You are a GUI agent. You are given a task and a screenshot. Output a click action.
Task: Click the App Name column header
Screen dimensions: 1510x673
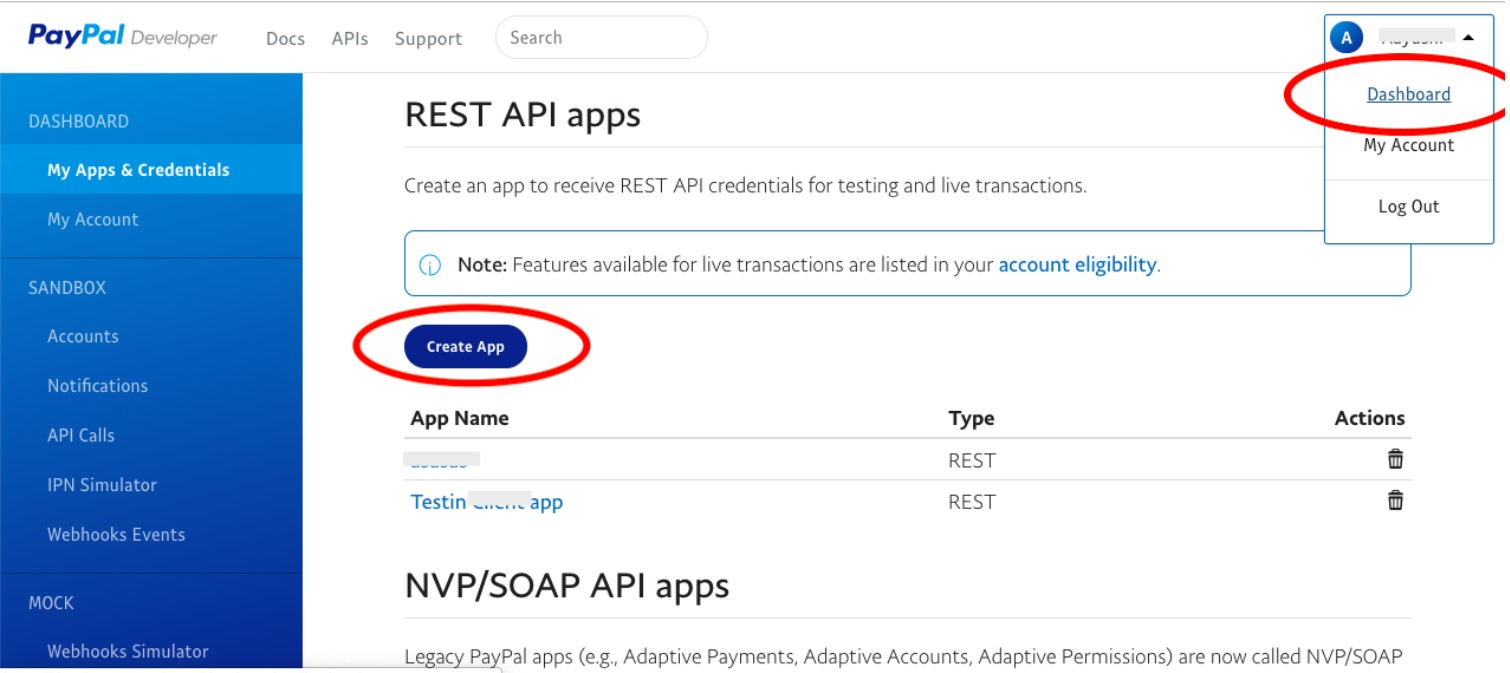click(x=459, y=418)
